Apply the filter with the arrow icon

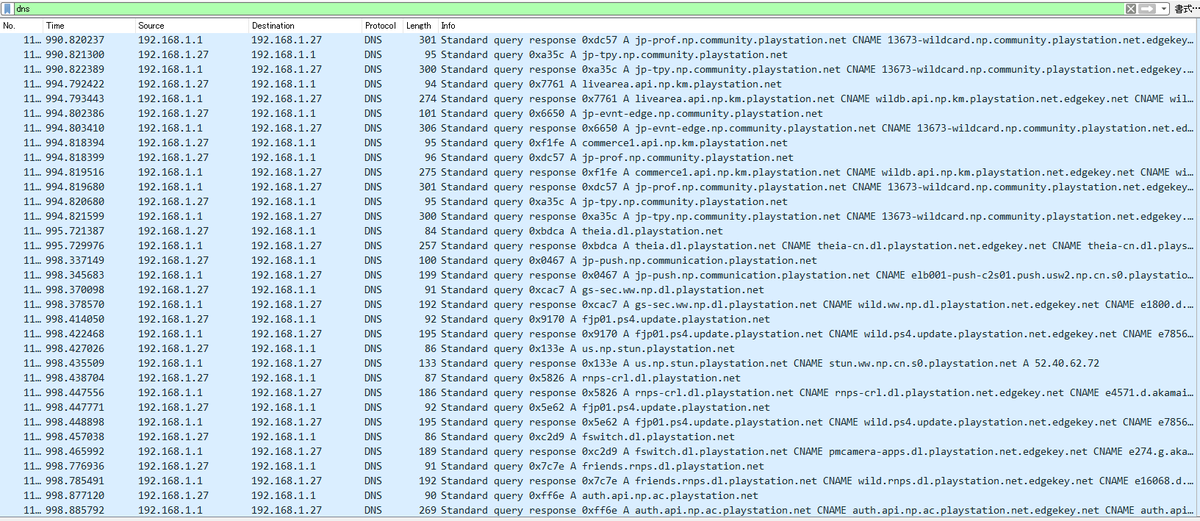pyautogui.click(x=1146, y=8)
